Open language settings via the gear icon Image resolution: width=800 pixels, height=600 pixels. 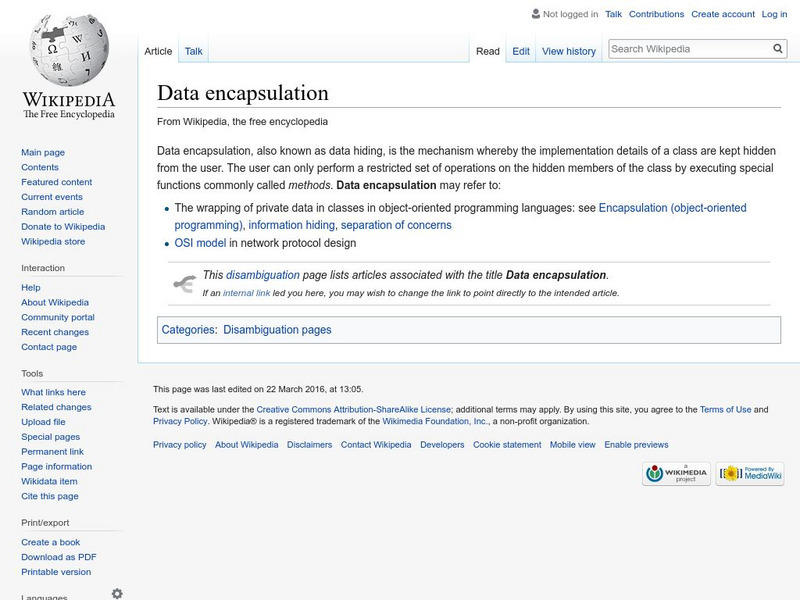coord(117,593)
